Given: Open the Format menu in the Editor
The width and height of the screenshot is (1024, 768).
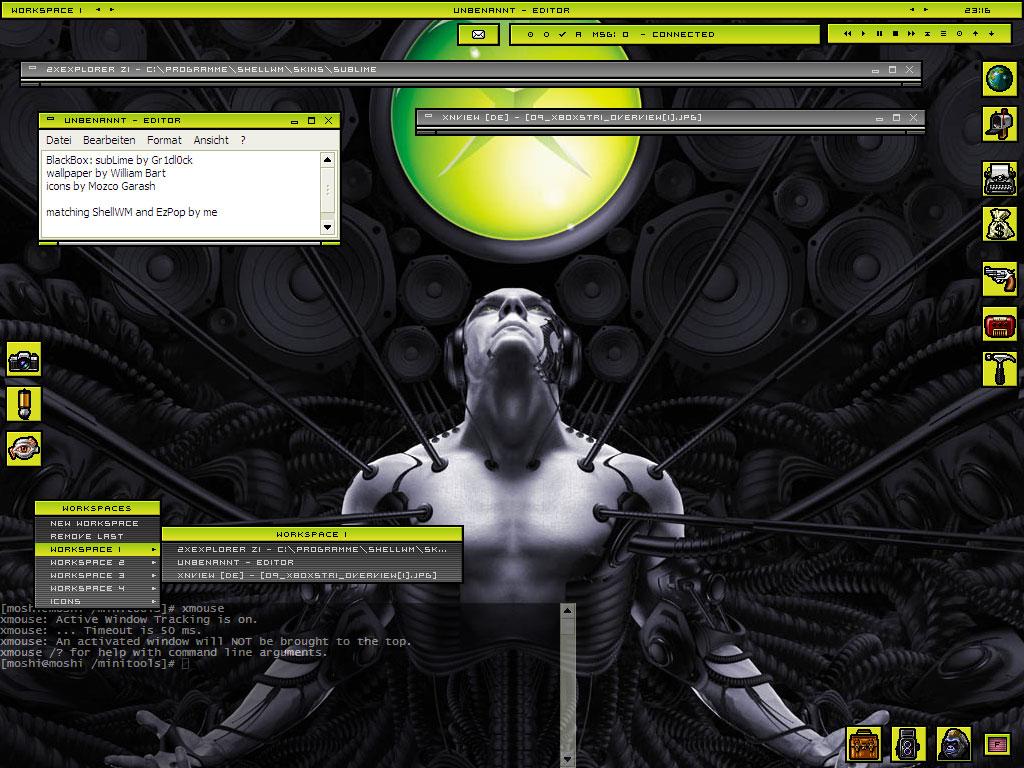Looking at the screenshot, I should (x=164, y=140).
